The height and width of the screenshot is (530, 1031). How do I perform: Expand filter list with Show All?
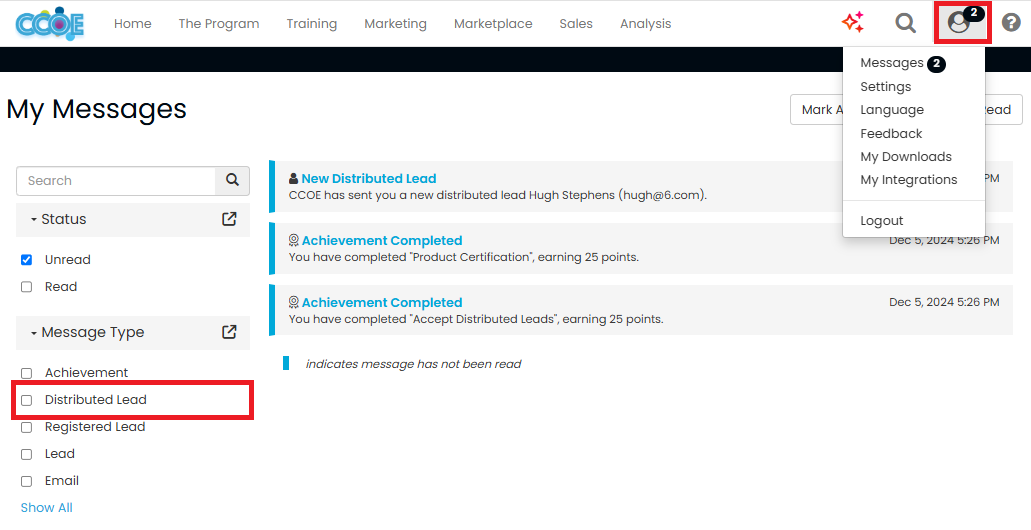coord(46,507)
